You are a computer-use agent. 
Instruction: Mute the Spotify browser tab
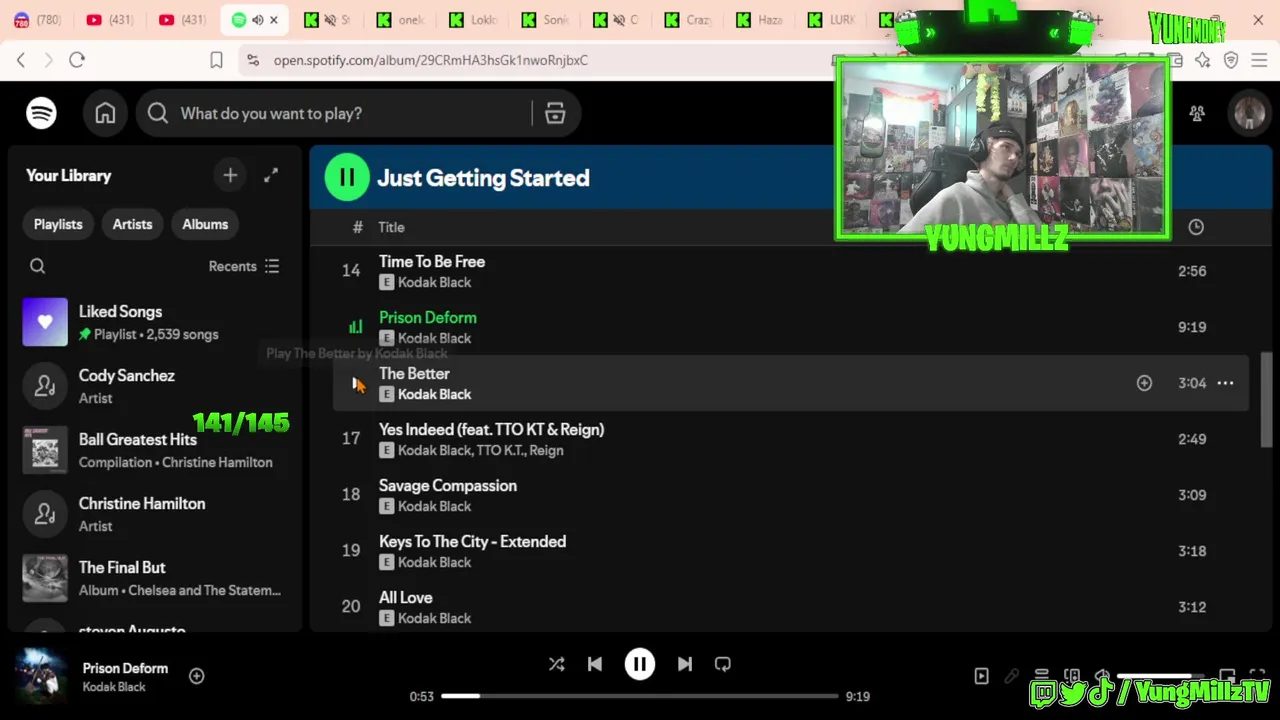pos(258,20)
